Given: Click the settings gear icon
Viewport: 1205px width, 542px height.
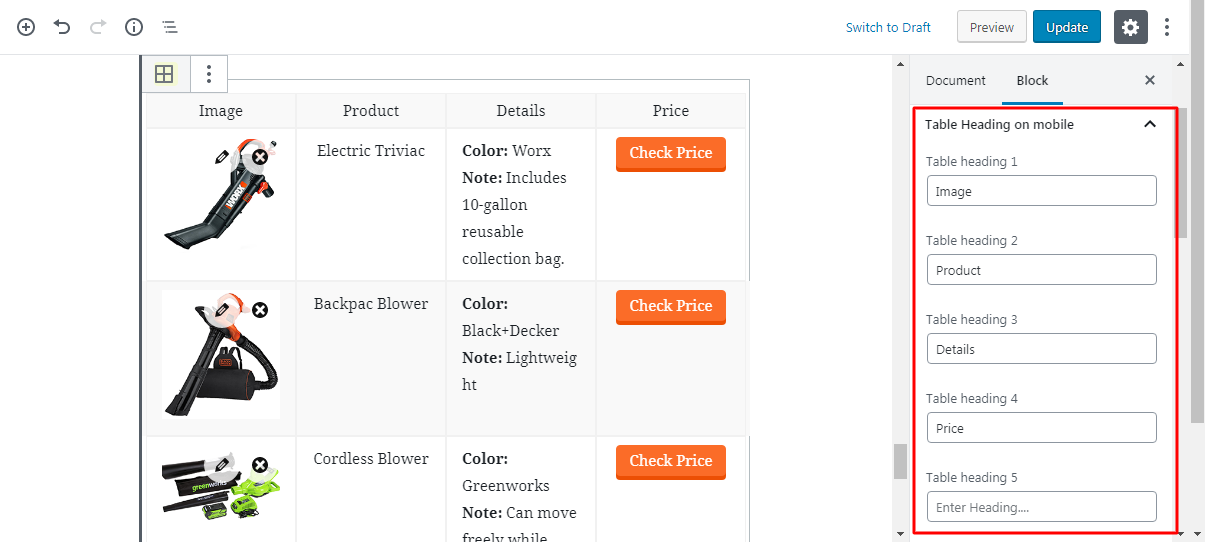Looking at the screenshot, I should [x=1130, y=27].
